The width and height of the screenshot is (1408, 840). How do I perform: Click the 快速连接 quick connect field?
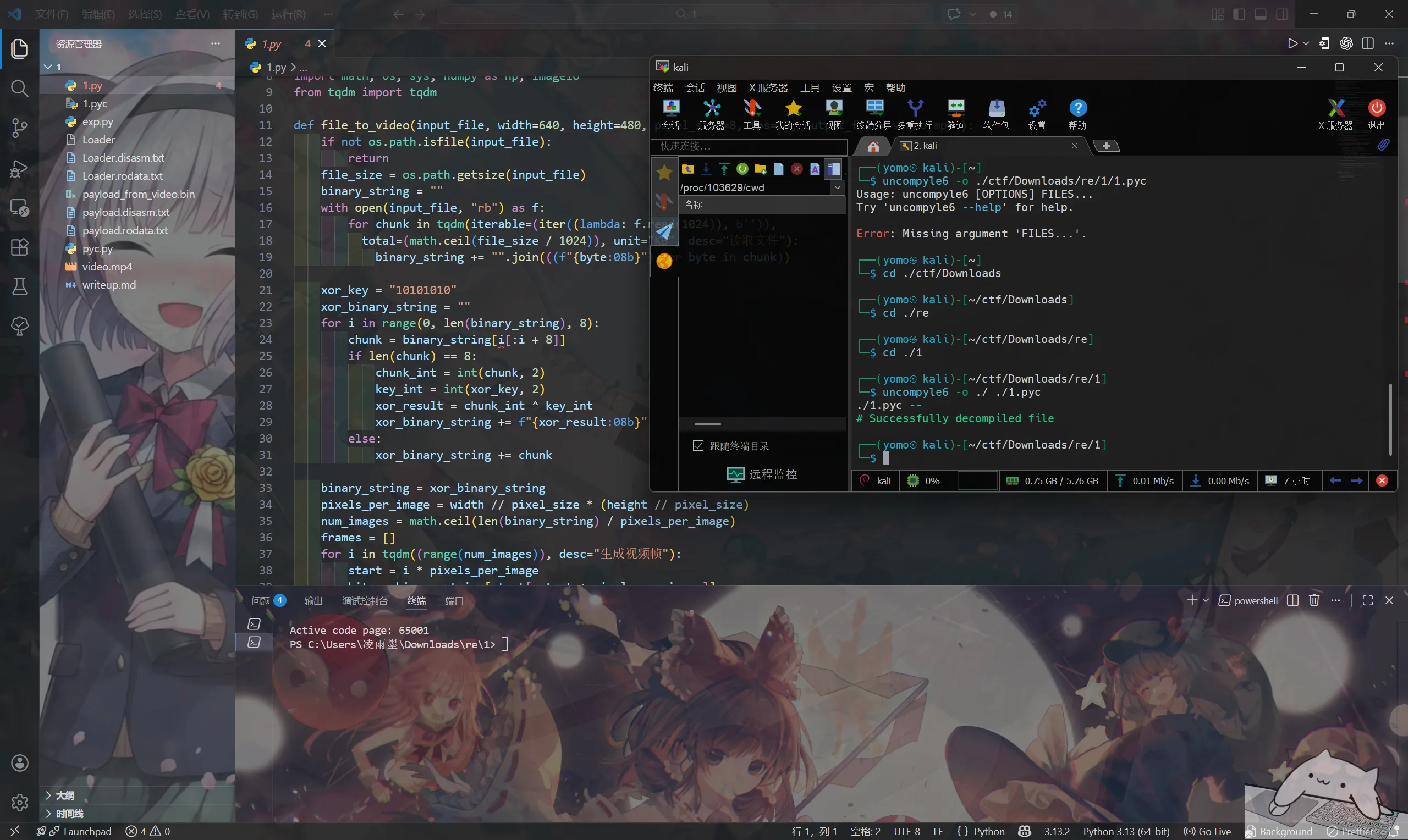[750, 146]
